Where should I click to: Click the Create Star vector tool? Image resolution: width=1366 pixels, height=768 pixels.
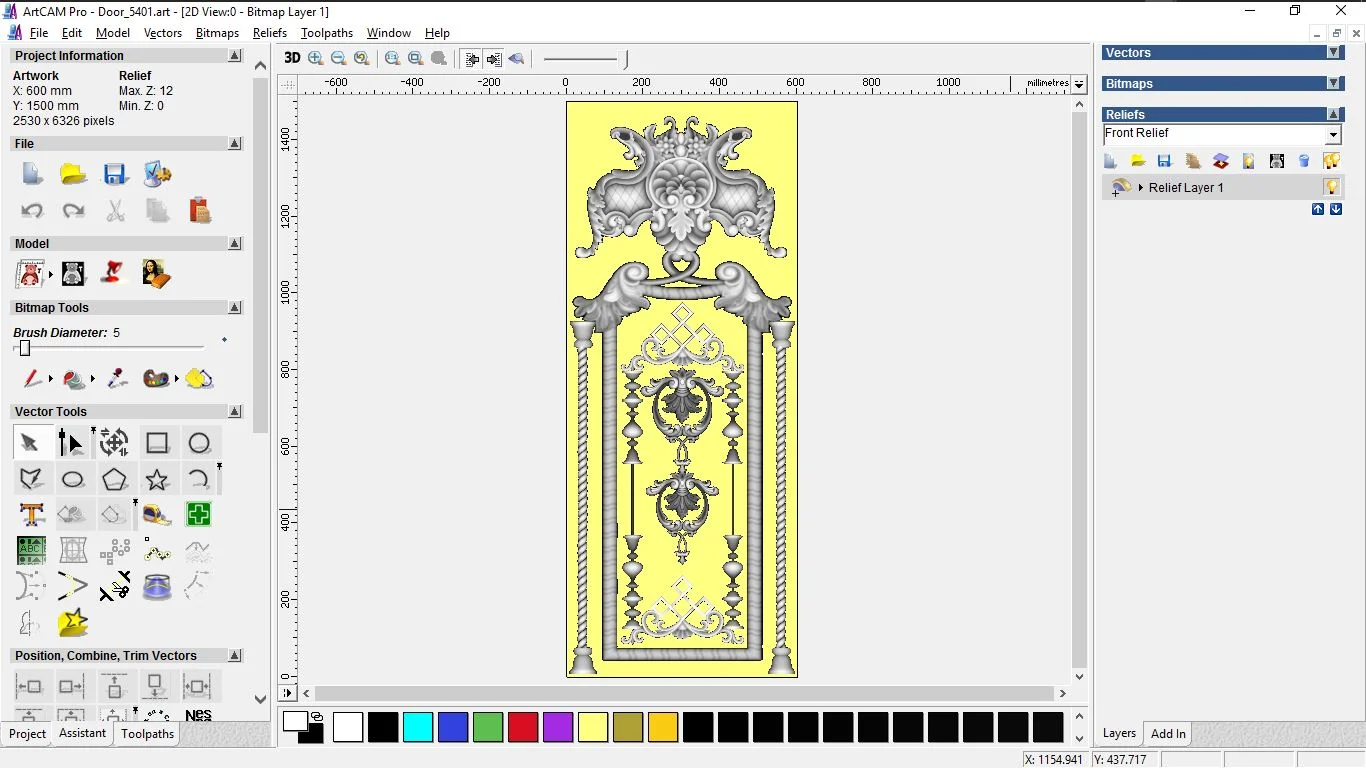click(x=157, y=480)
